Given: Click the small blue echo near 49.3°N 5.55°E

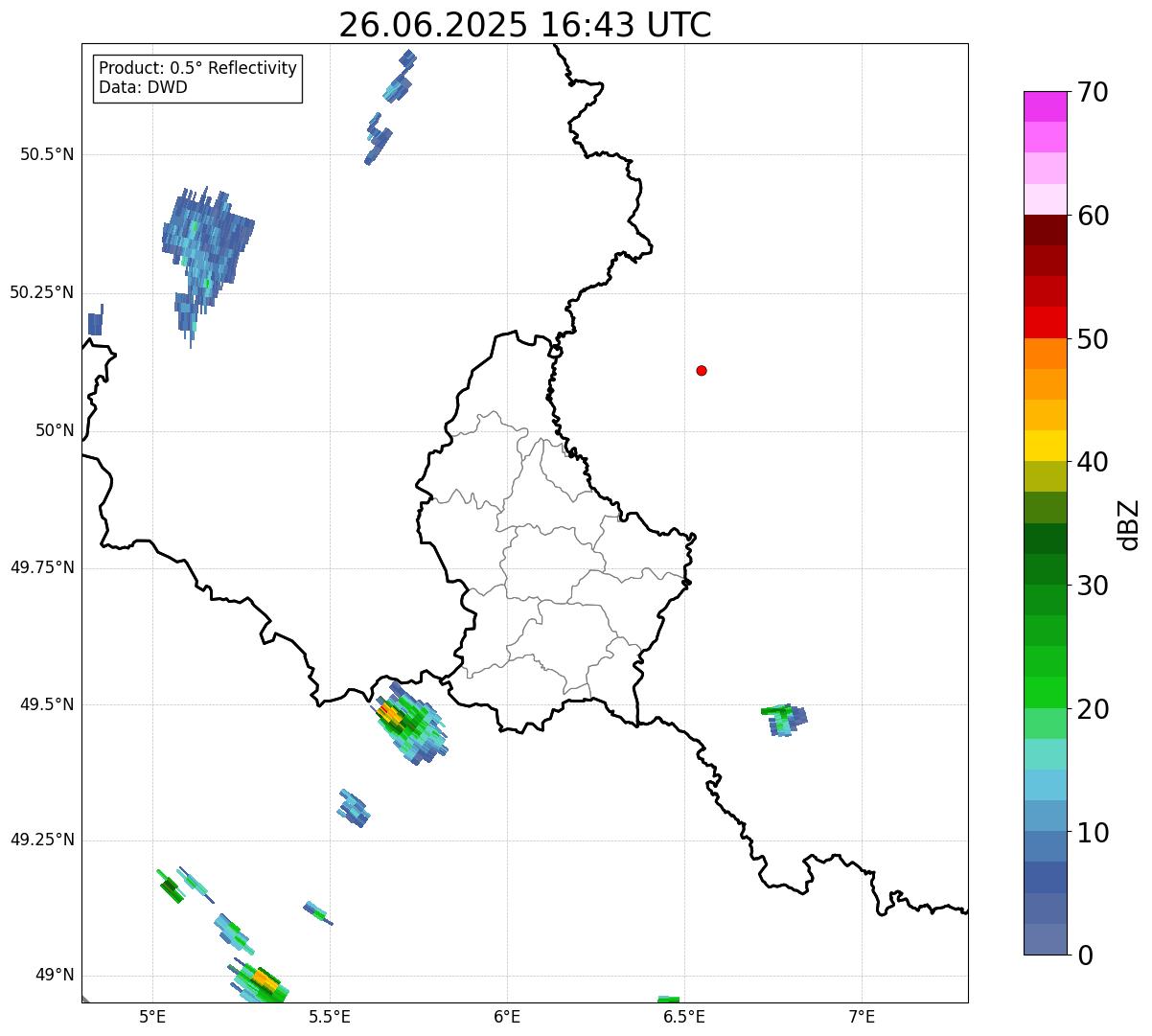Looking at the screenshot, I should [353, 808].
